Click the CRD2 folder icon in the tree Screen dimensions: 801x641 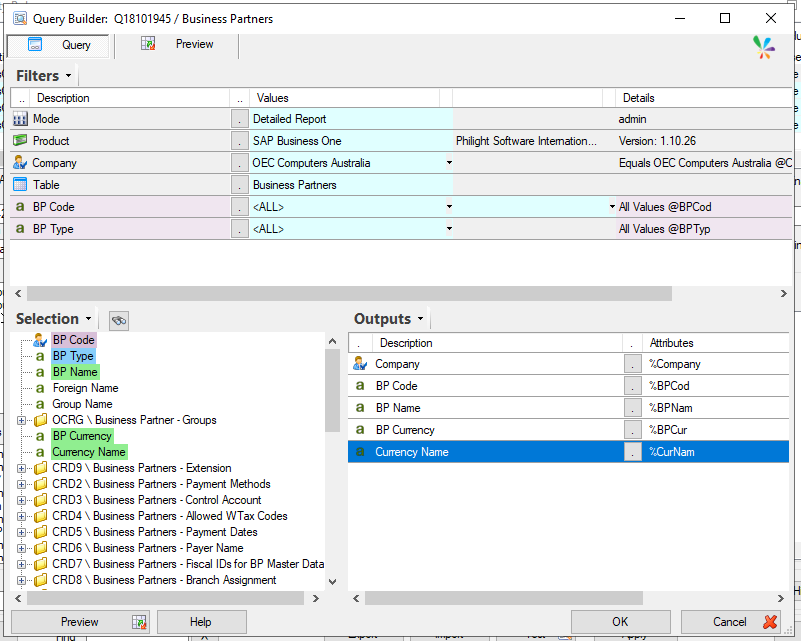[40, 484]
